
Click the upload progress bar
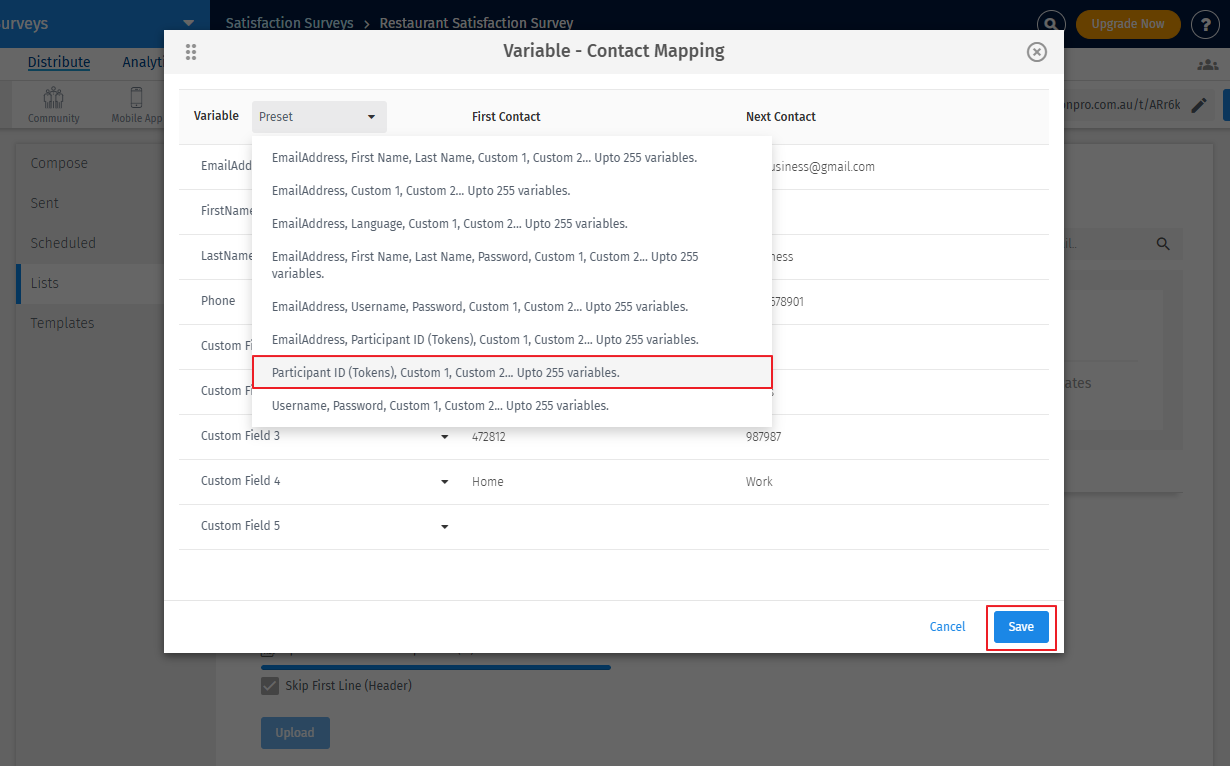coord(435,667)
